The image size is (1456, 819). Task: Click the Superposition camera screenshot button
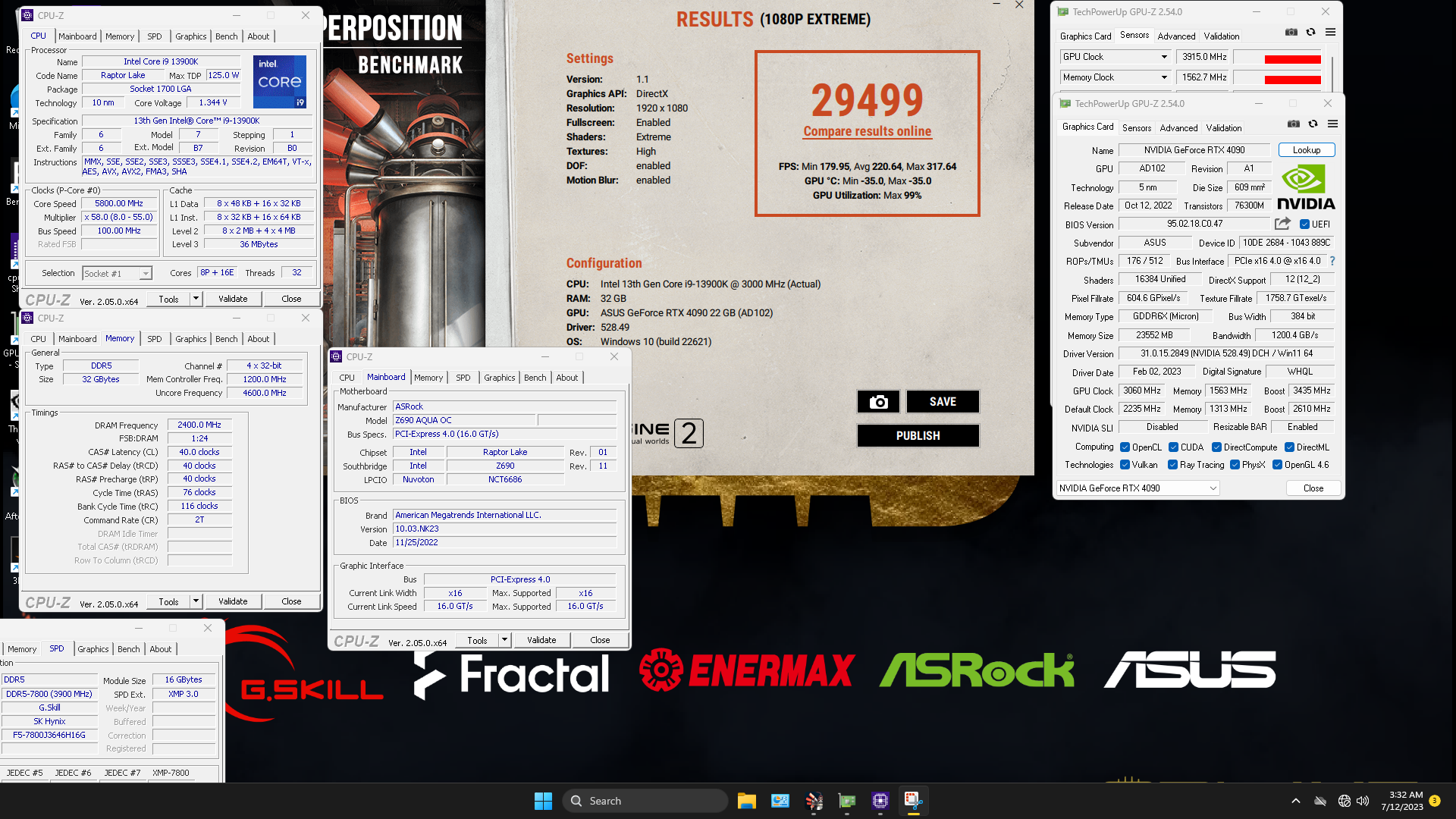tap(878, 402)
